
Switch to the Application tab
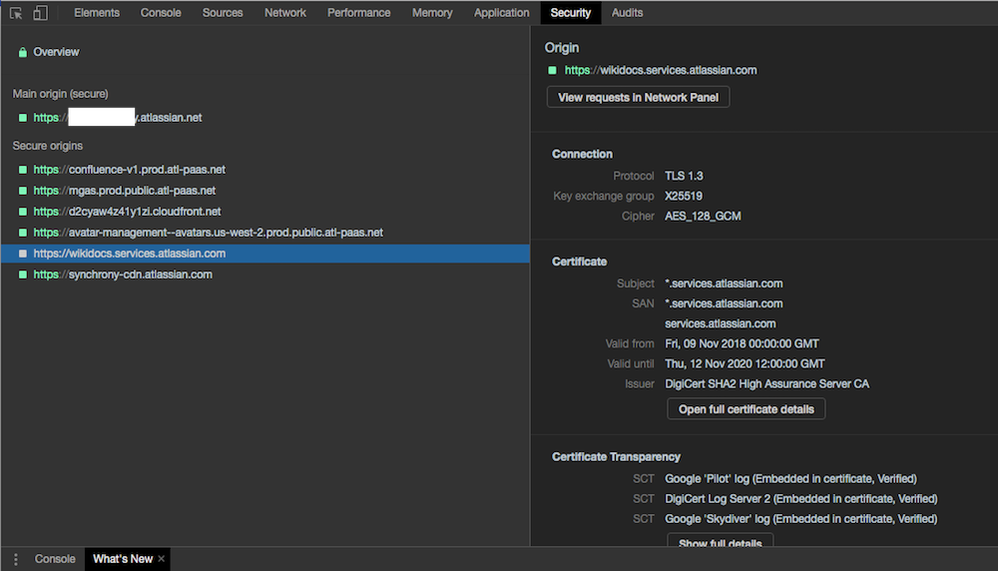tap(502, 13)
